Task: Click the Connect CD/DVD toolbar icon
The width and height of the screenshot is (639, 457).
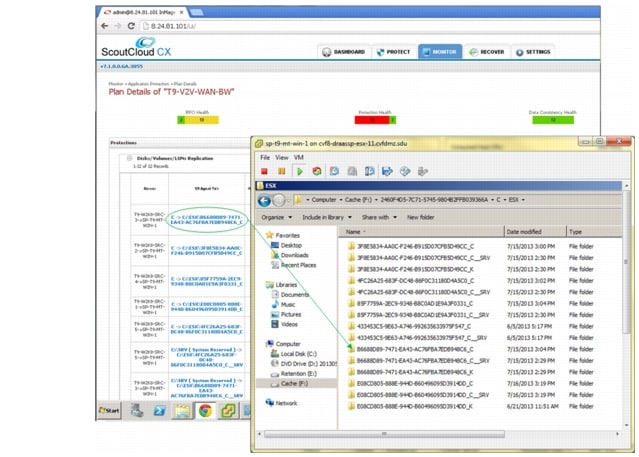Action: [x=405, y=171]
